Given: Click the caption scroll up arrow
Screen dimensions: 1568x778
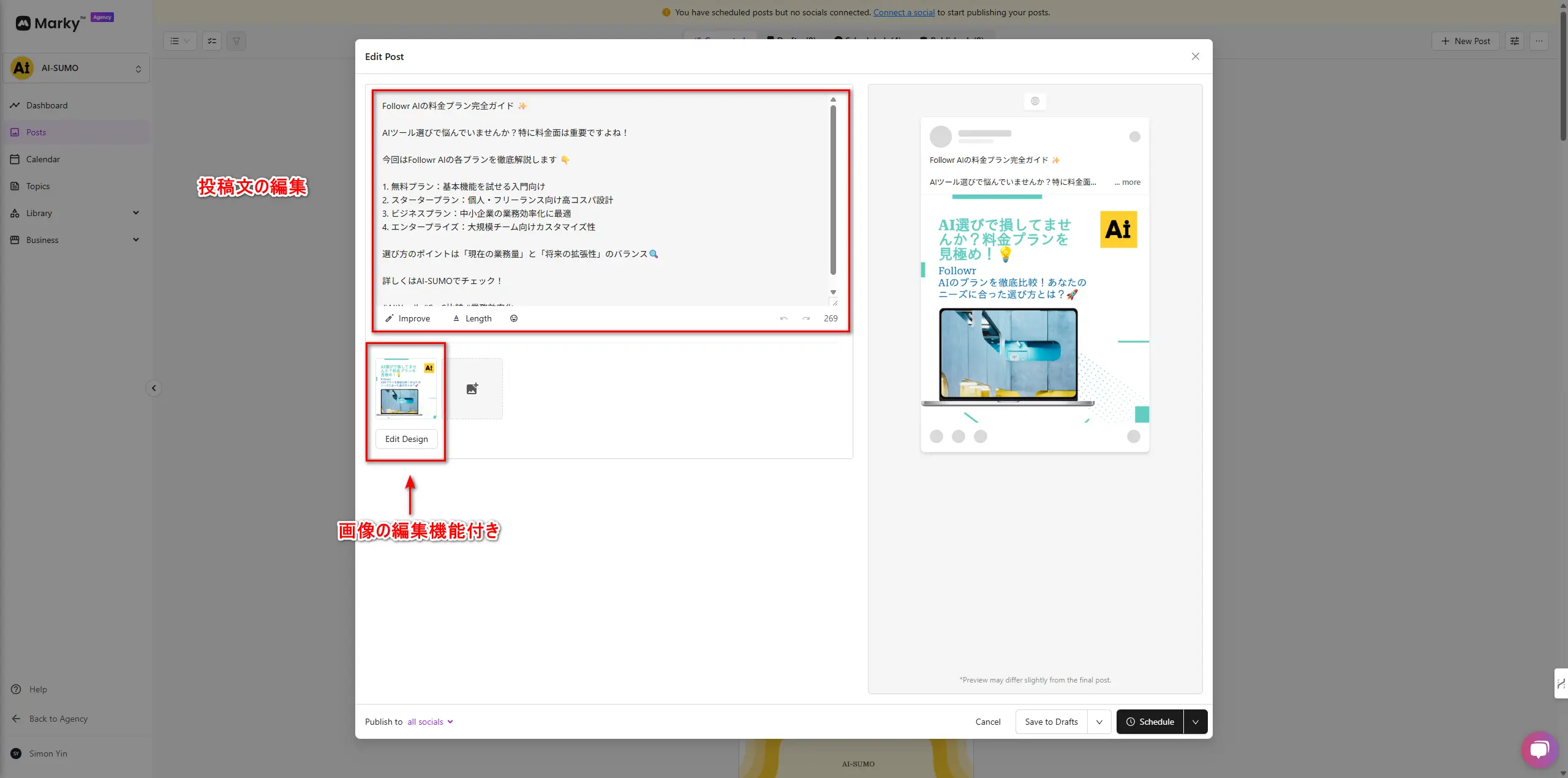Looking at the screenshot, I should [833, 99].
